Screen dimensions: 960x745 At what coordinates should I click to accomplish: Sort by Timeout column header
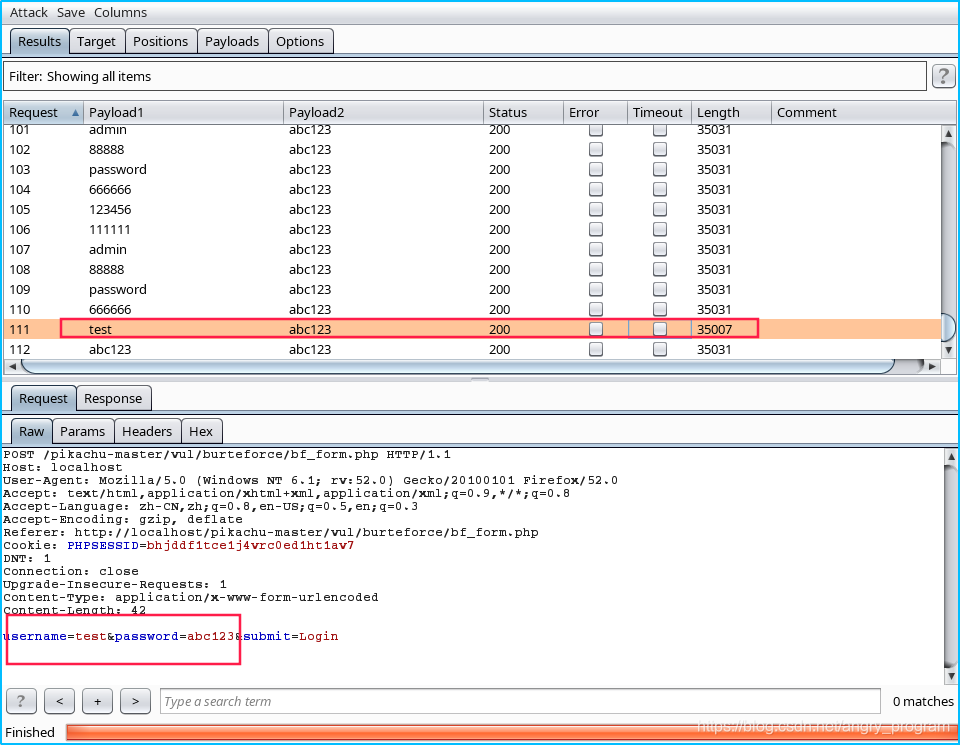click(x=659, y=113)
